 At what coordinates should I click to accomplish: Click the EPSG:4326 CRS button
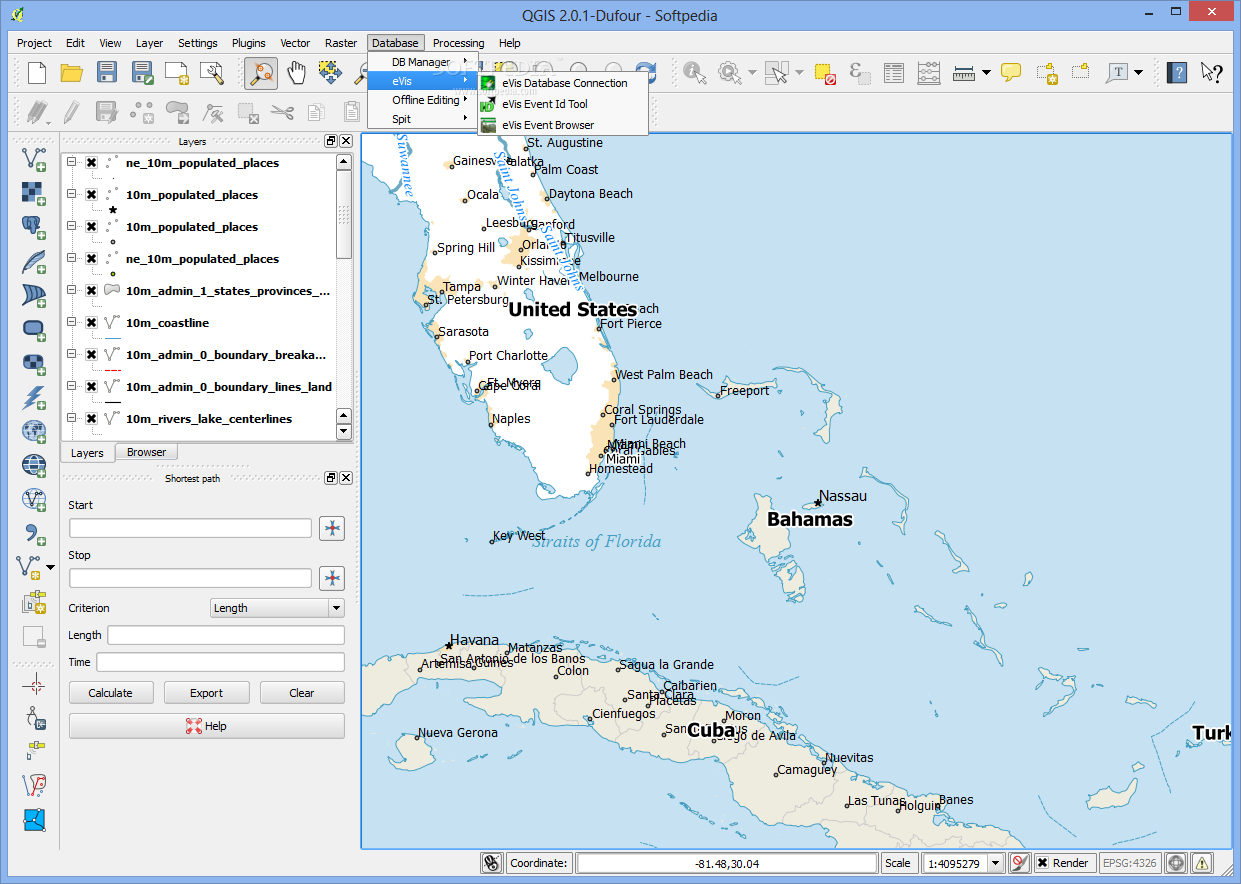(x=1130, y=863)
